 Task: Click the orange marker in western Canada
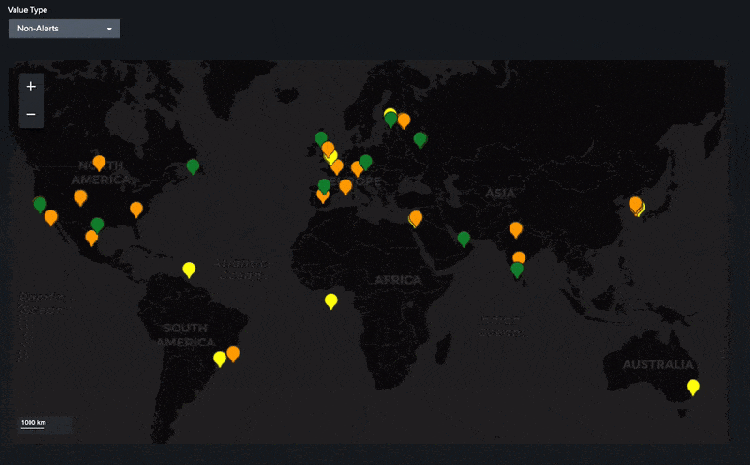point(99,162)
